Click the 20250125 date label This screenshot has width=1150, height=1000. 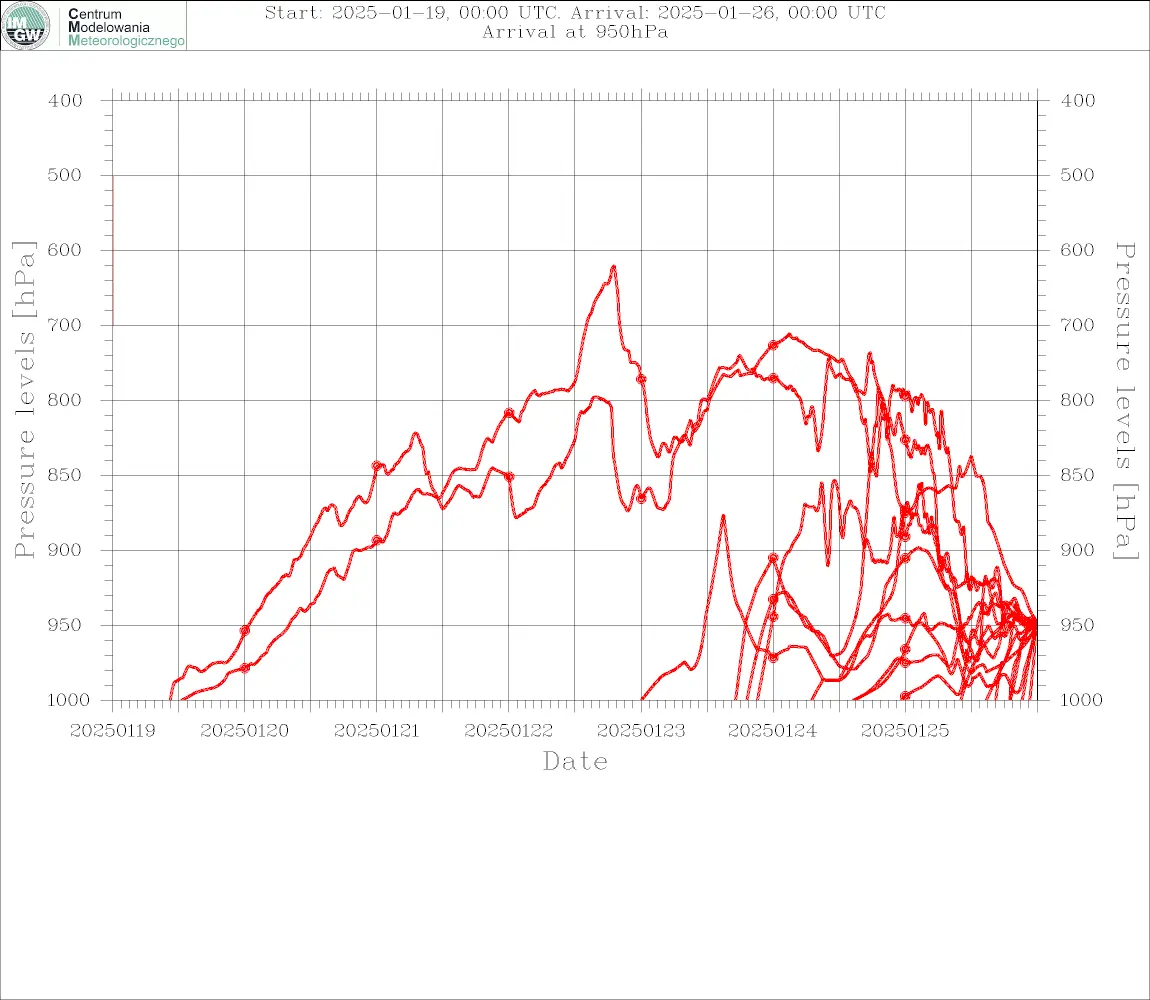pos(905,731)
